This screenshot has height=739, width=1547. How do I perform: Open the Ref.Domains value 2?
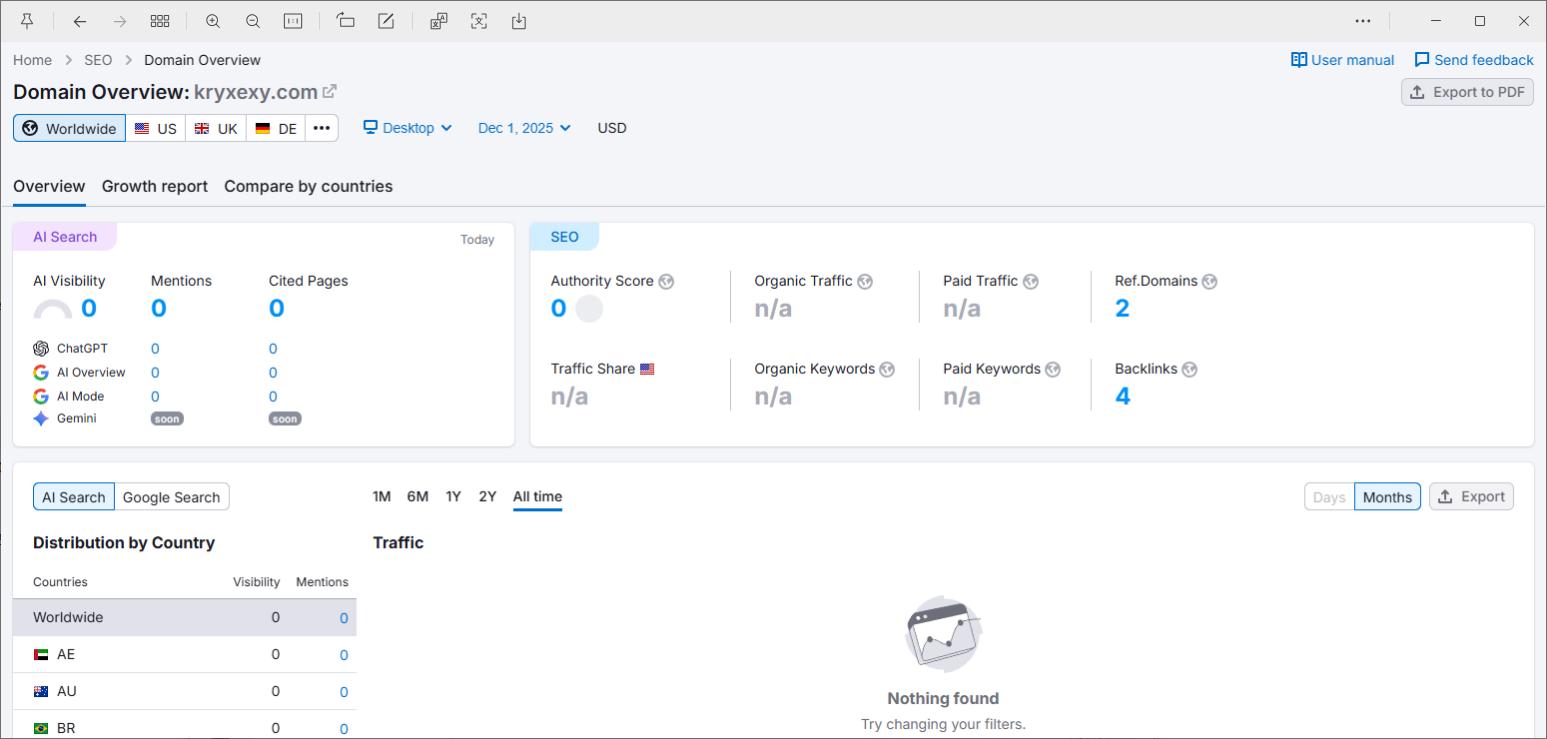pos(1122,308)
